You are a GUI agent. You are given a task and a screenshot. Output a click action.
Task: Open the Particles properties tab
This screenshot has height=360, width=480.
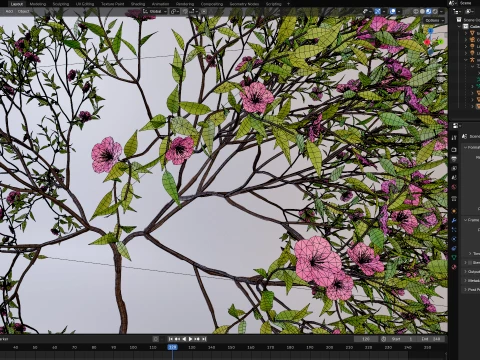pyautogui.click(x=454, y=230)
